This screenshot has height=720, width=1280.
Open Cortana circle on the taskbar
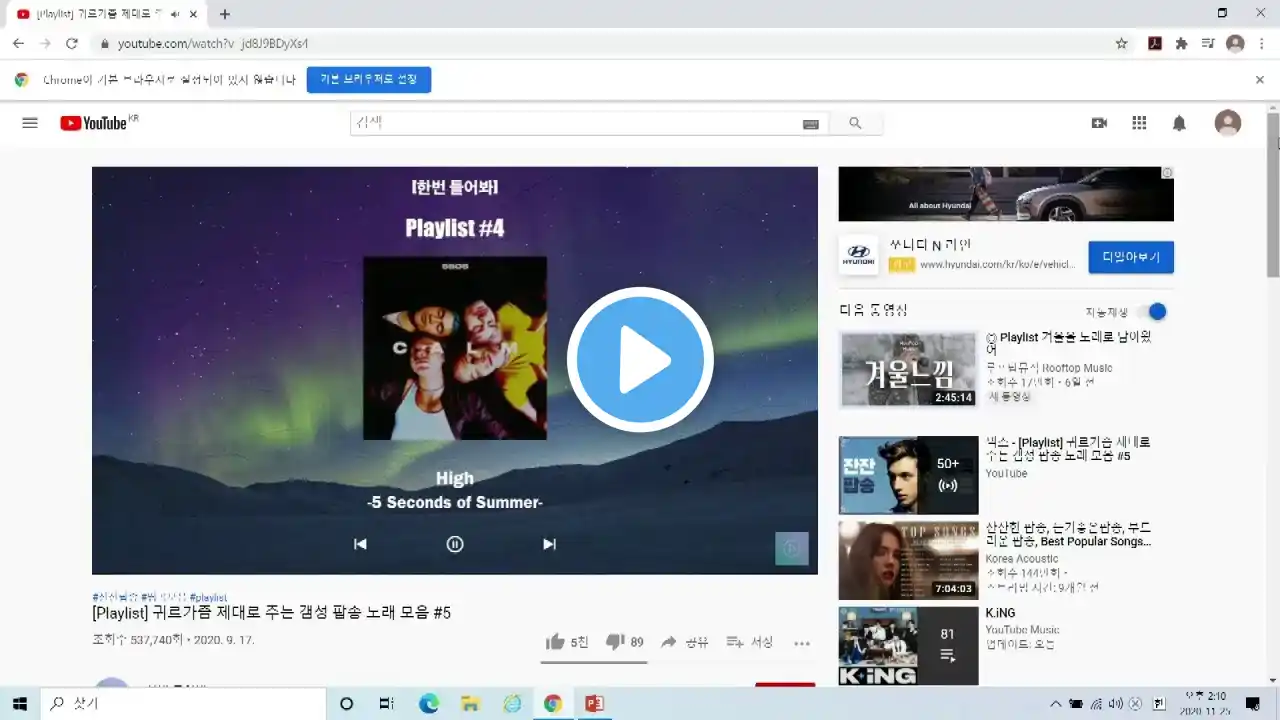click(346, 704)
